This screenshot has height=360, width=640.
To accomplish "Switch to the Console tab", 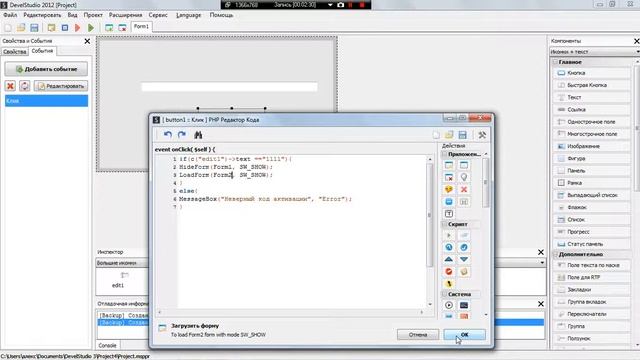I will pyautogui.click(x=107, y=345).
